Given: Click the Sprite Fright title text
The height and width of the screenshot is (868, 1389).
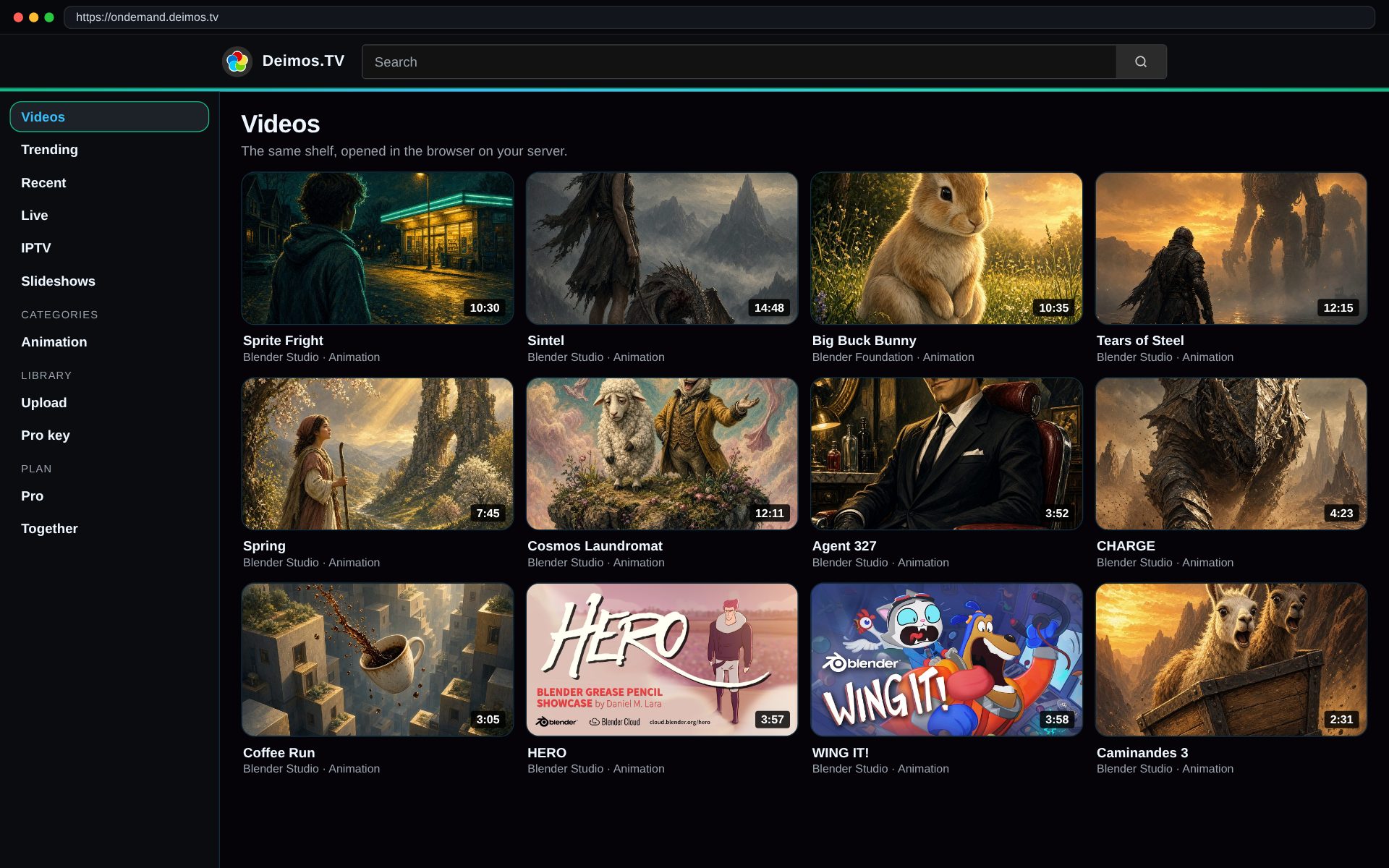Looking at the screenshot, I should pos(283,340).
